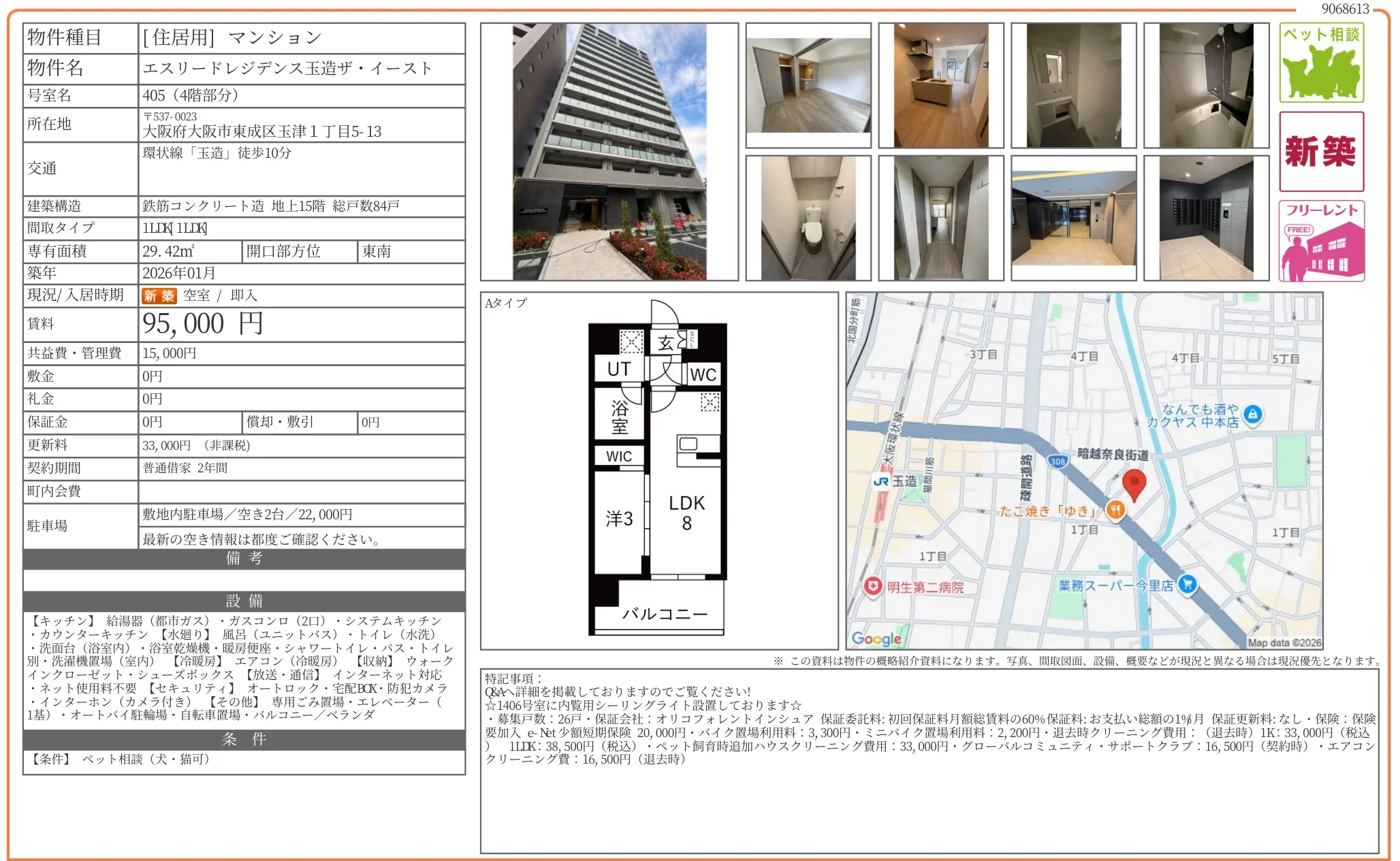
Task: Click the JR 玉造 station marker
Action: [881, 481]
